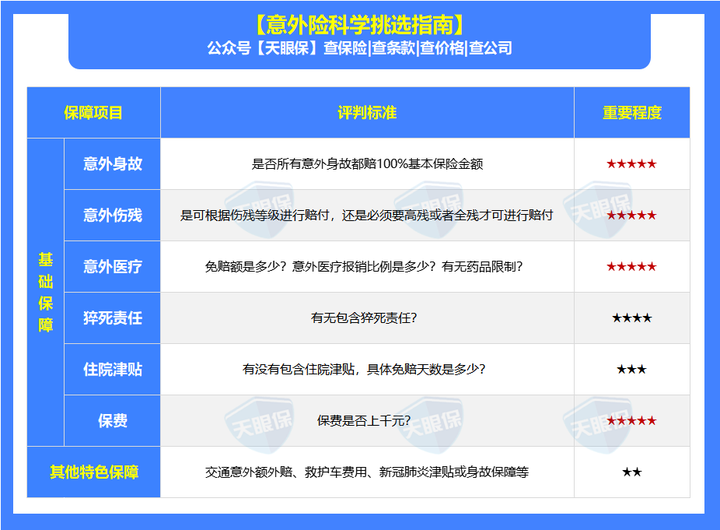Image resolution: width=720 pixels, height=530 pixels.
Task: Click the 公众号天眼保 subtitle line
Action: click(359, 48)
